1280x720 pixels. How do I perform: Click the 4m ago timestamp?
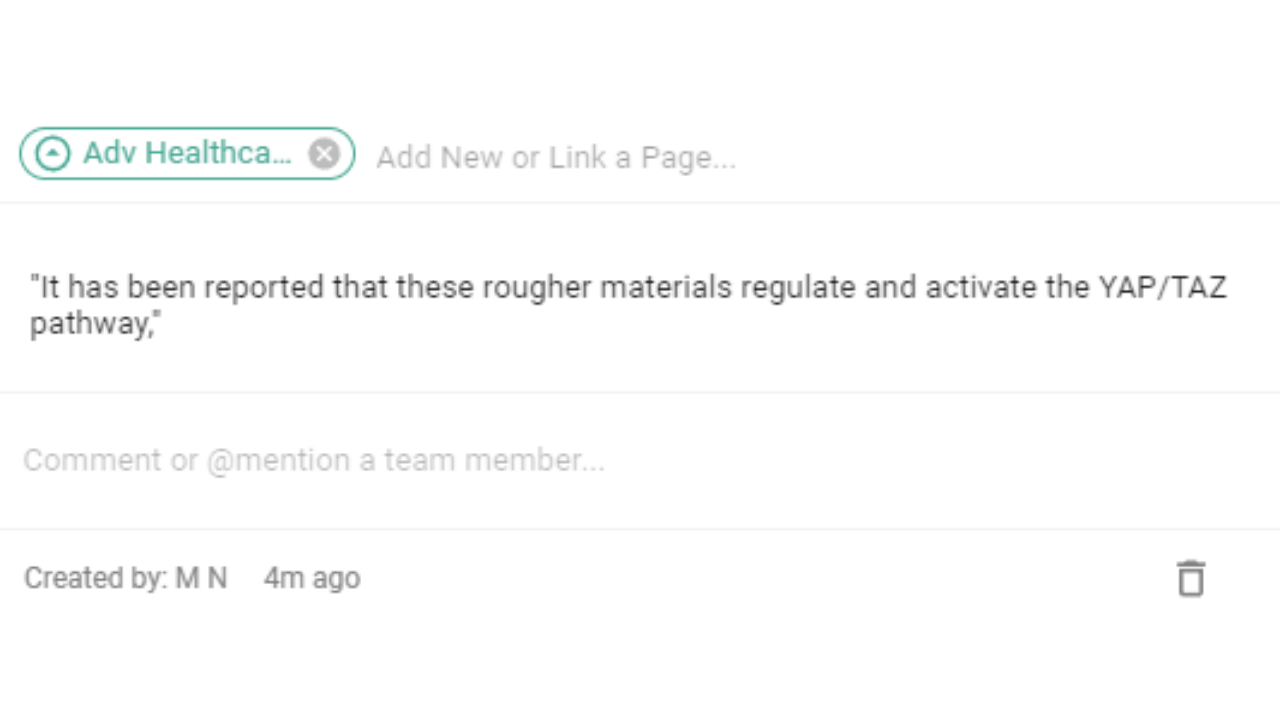point(312,578)
